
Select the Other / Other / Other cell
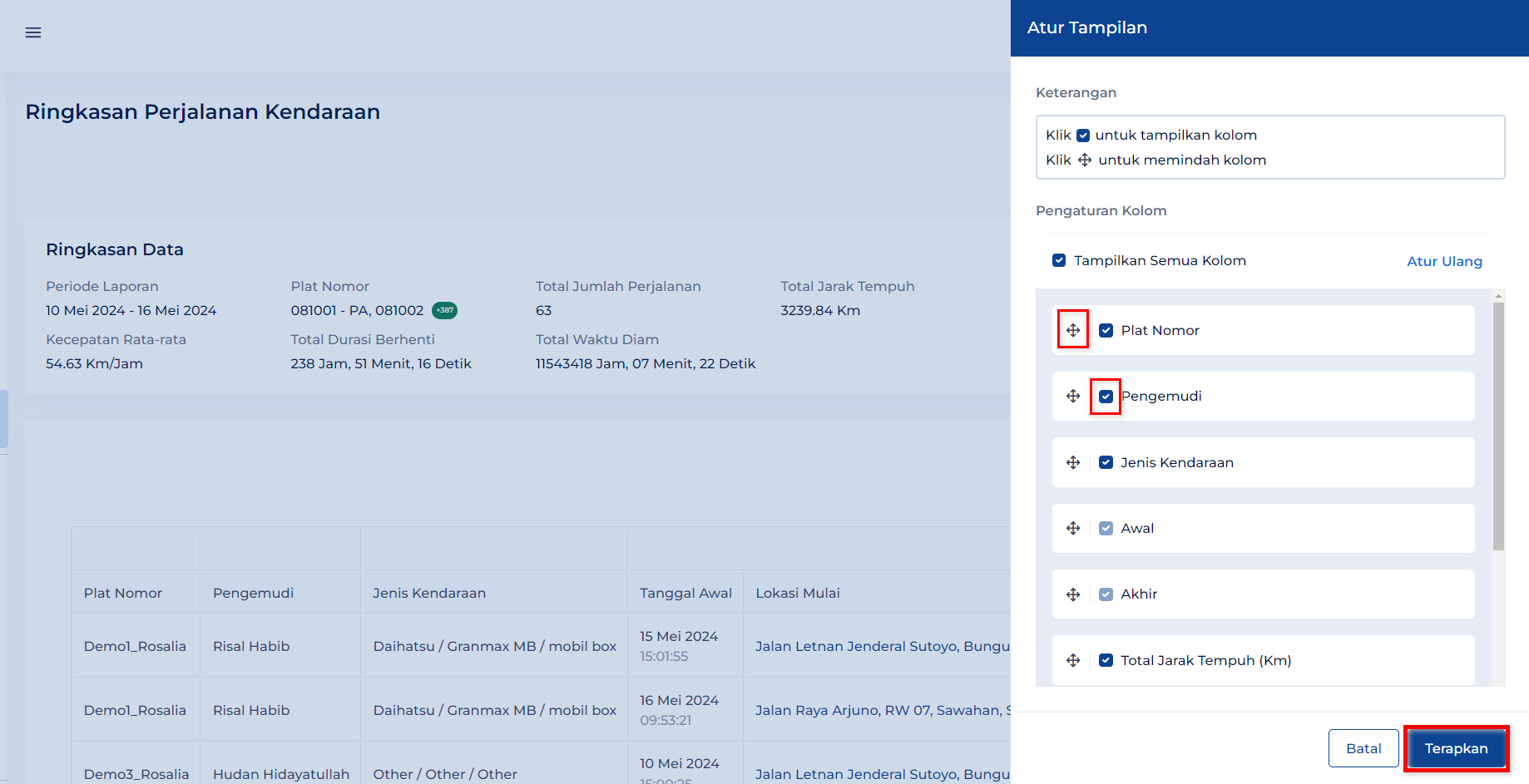point(445,774)
